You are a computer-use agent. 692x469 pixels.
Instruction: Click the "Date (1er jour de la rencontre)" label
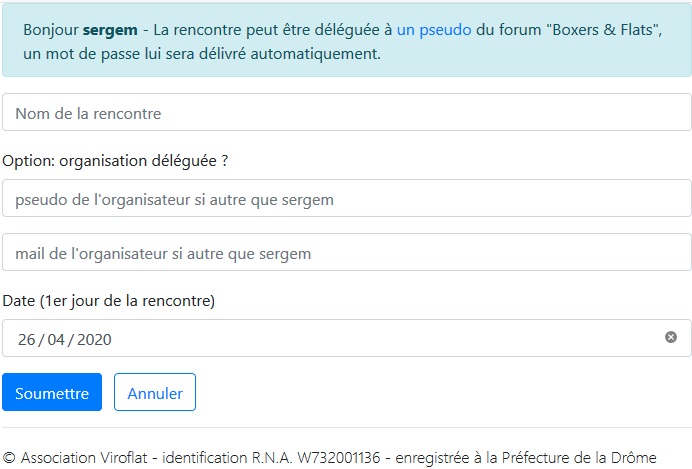pyautogui.click(x=109, y=300)
